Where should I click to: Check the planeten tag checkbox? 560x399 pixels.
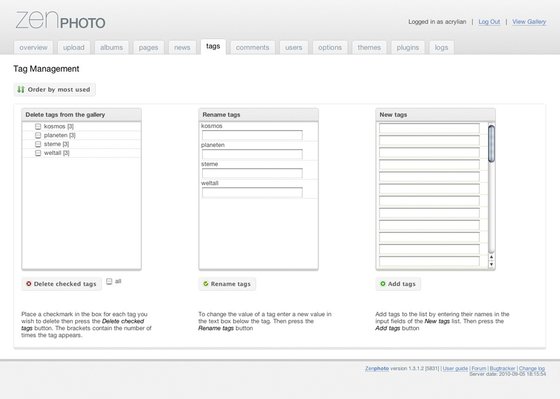coord(38,135)
